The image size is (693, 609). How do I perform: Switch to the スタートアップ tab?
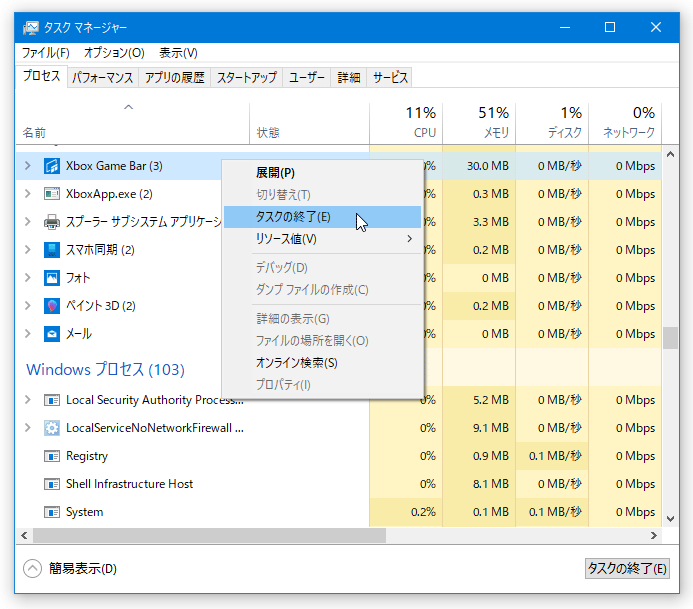click(247, 78)
